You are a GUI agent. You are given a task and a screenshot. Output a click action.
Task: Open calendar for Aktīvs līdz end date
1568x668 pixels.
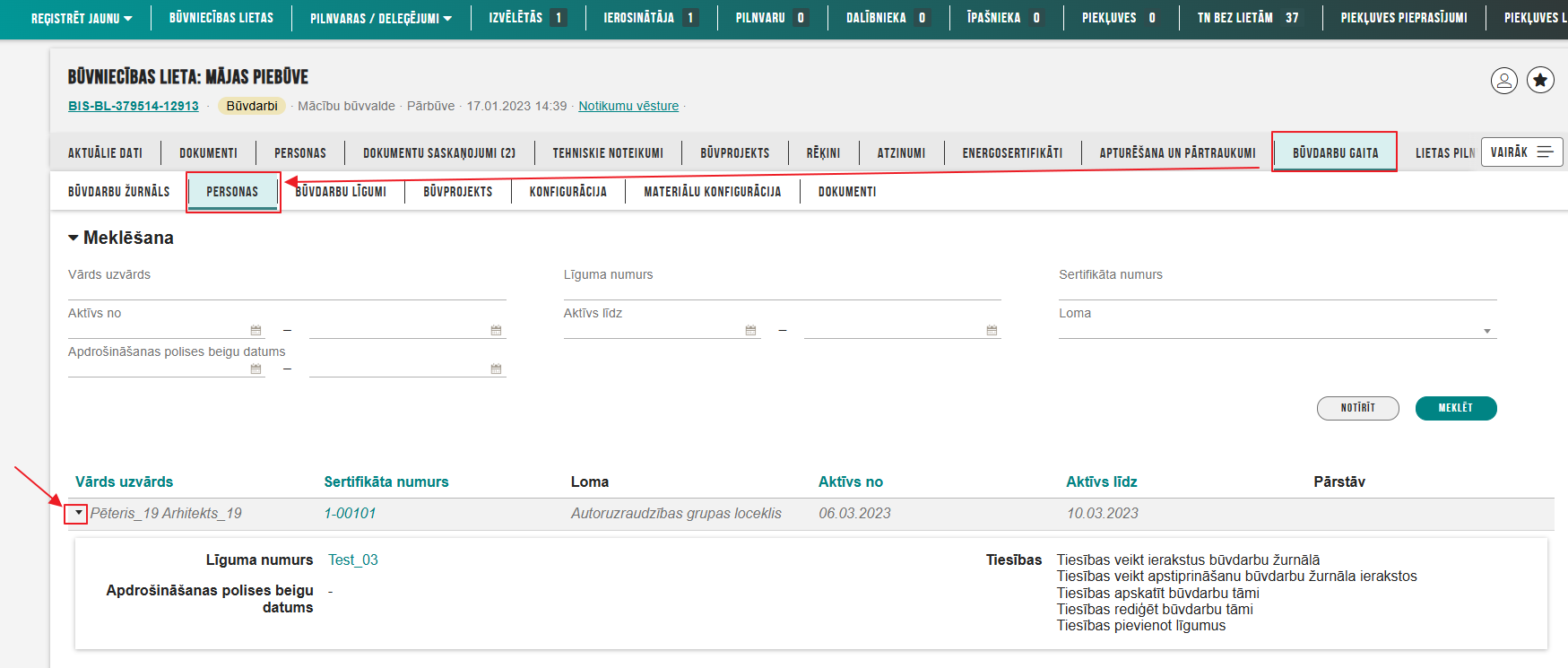(x=992, y=330)
